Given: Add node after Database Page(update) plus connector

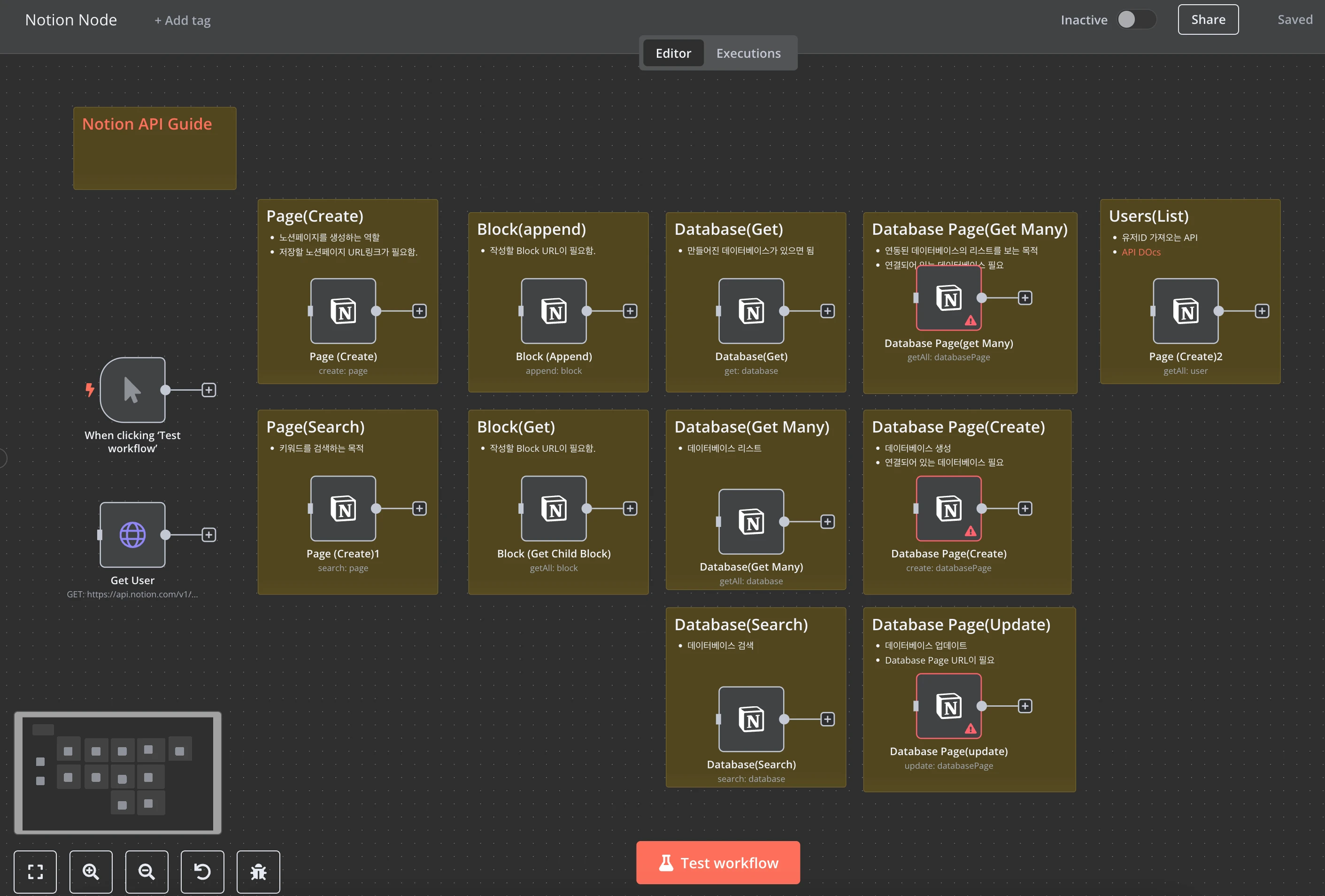Looking at the screenshot, I should [1025, 705].
